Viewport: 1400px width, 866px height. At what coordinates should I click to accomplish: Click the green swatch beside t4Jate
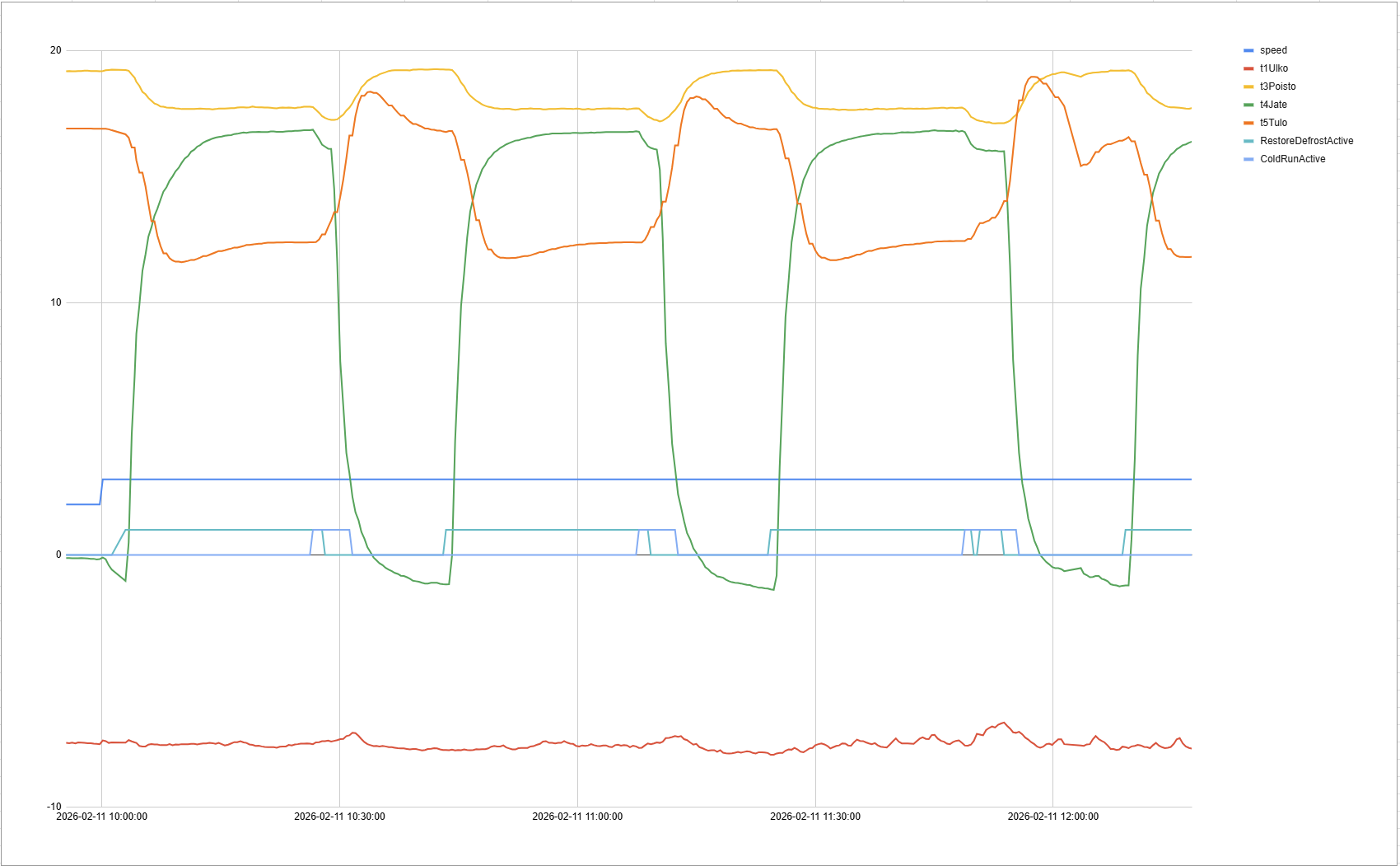coord(1248,105)
